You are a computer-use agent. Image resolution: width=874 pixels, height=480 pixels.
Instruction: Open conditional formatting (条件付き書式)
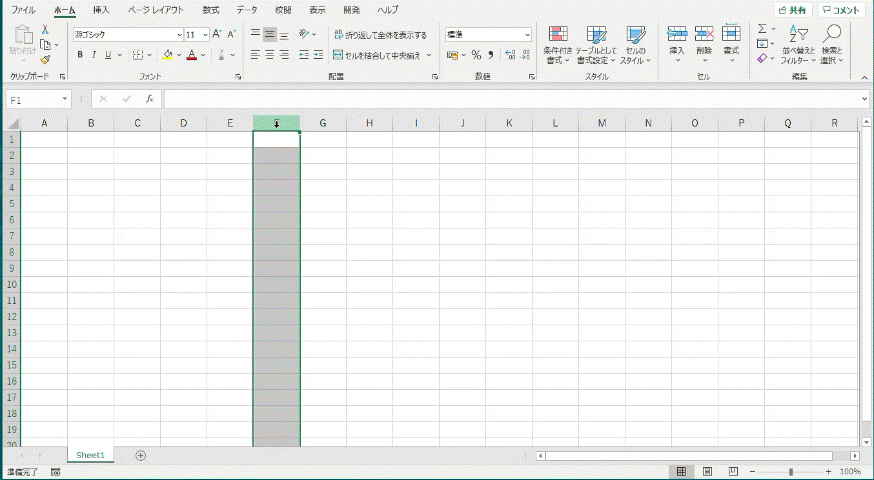tap(557, 45)
